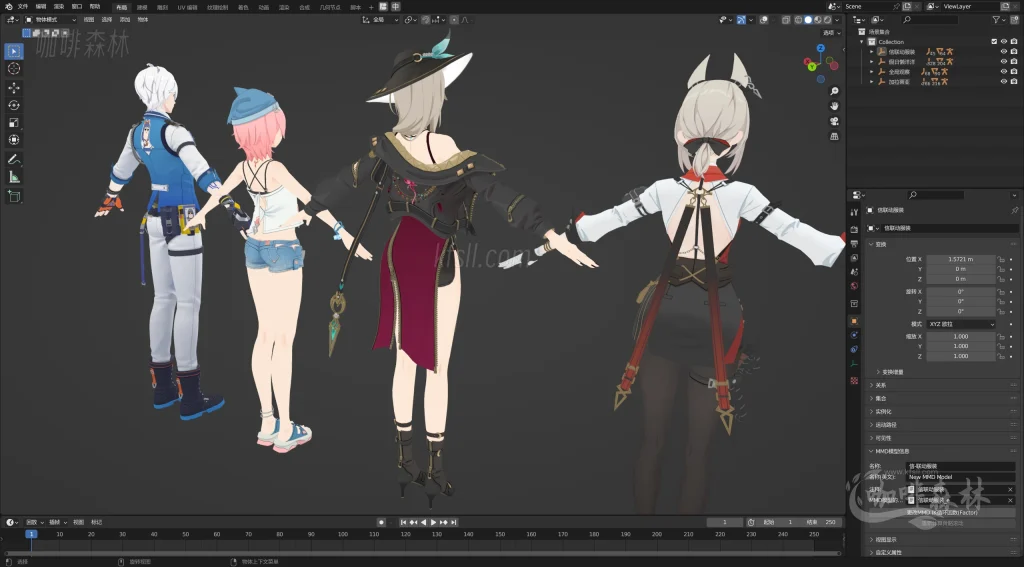Image resolution: width=1024 pixels, height=567 pixels.
Task: Open the Object Constraints properties tab
Action: (854, 349)
